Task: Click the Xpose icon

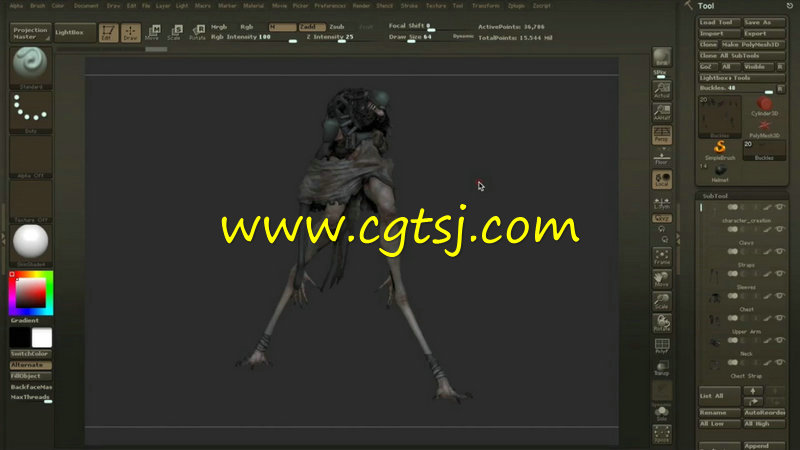Action: 662,434
